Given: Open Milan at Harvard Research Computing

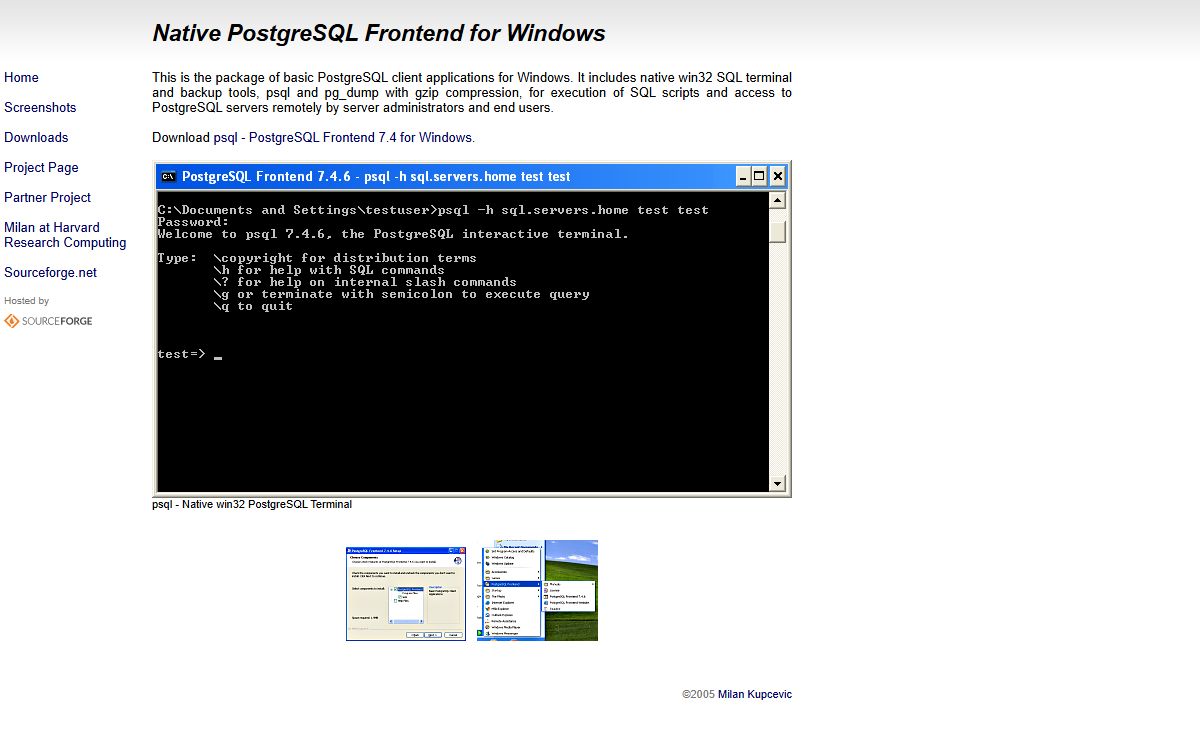Looking at the screenshot, I should point(65,235).
